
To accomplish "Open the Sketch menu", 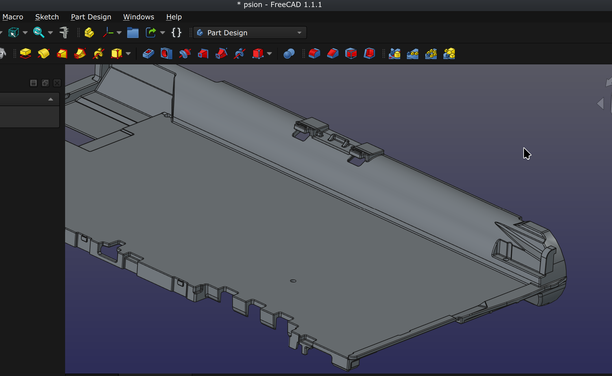I will (47, 17).
